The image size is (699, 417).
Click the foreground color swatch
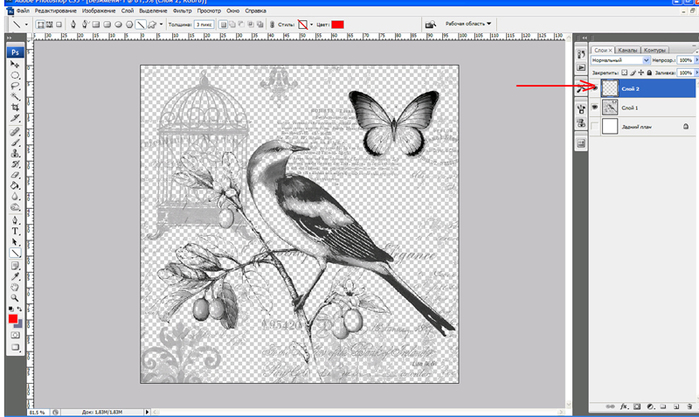click(12, 319)
